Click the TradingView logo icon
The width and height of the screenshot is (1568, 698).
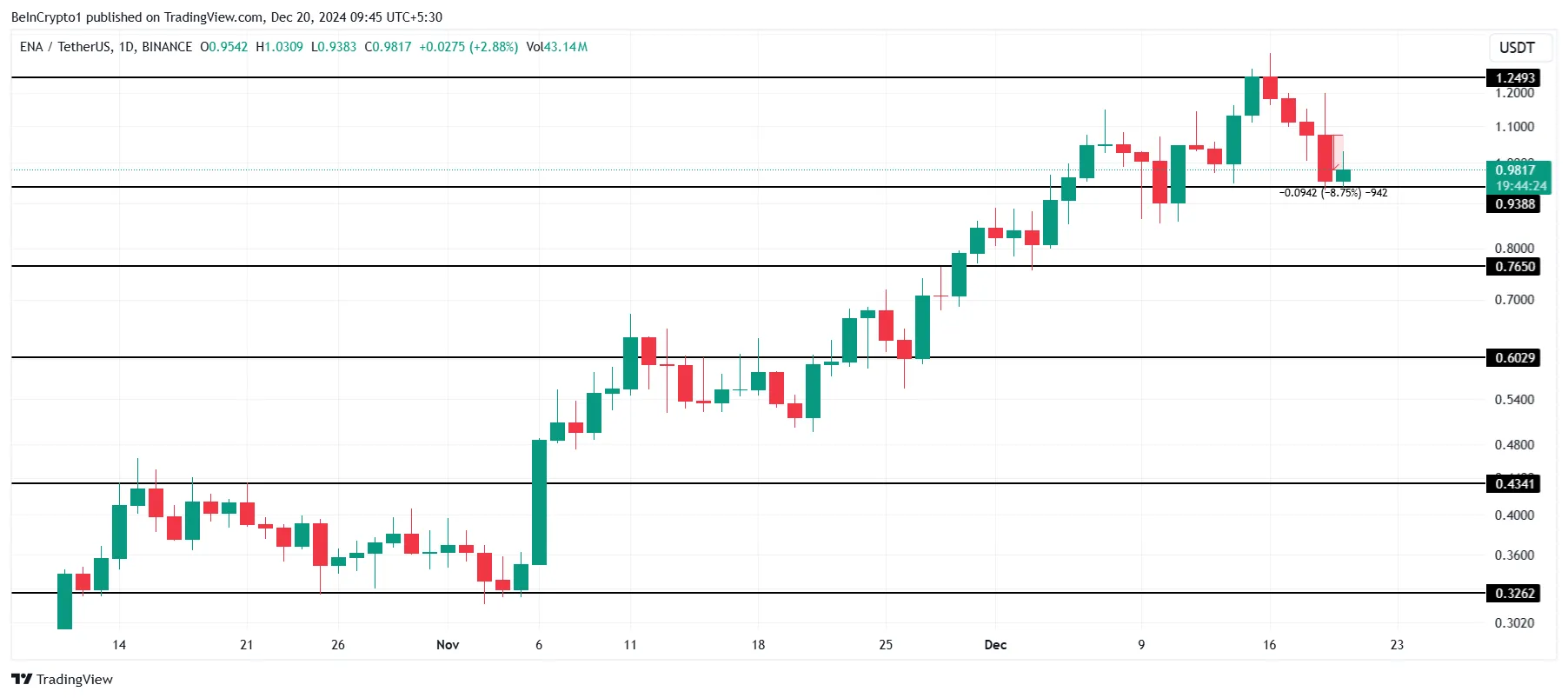[x=22, y=680]
